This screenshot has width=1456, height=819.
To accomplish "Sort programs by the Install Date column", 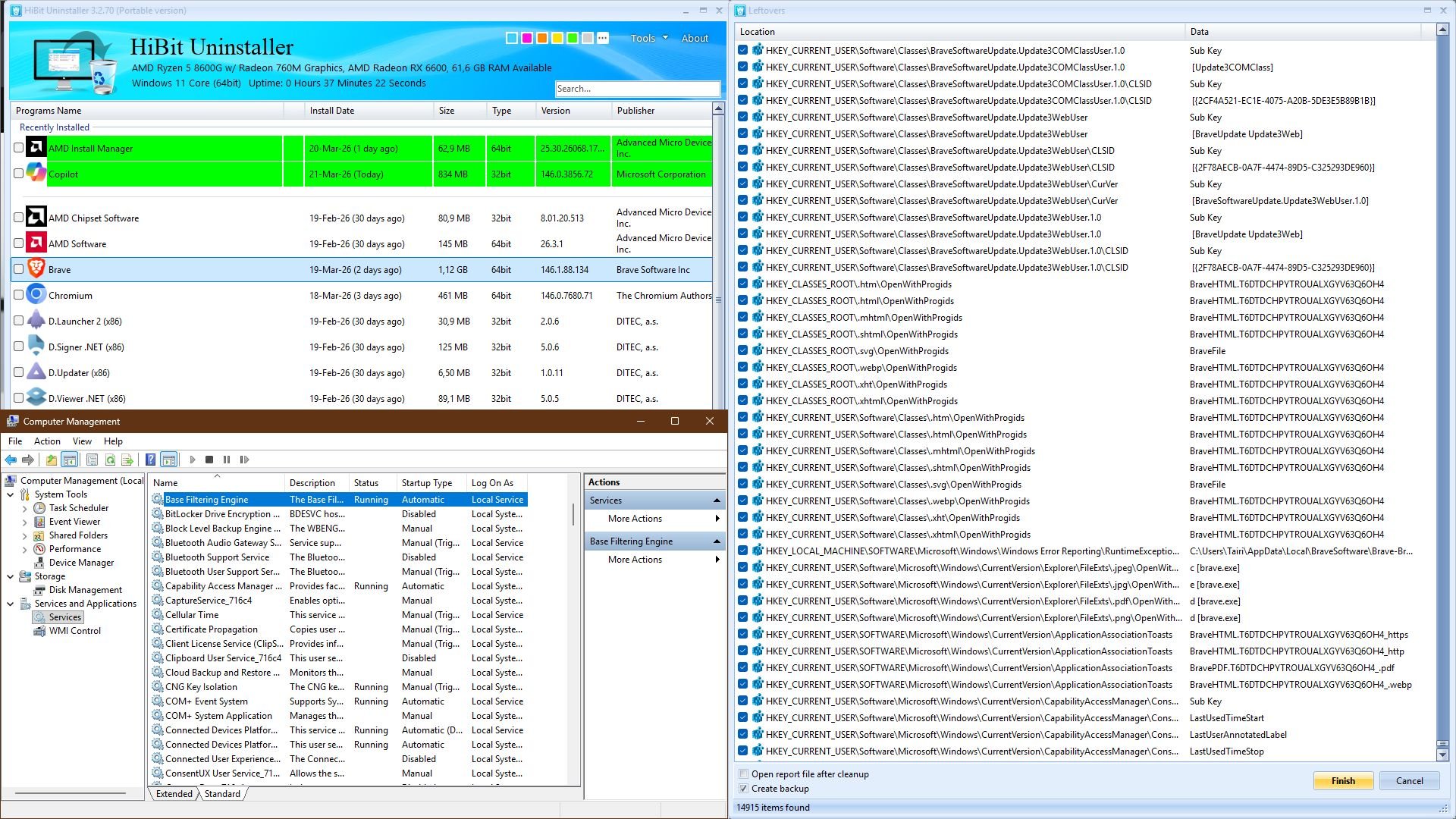I will [369, 111].
